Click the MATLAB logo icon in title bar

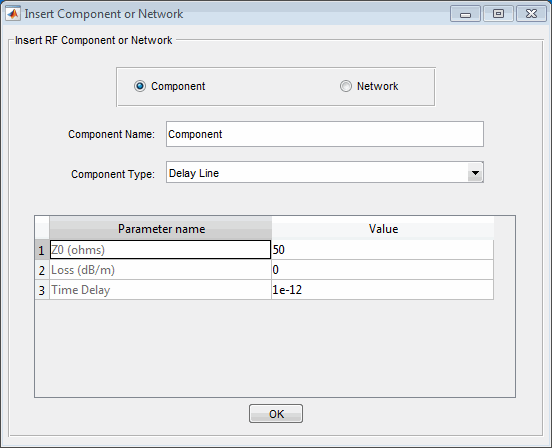coord(13,14)
